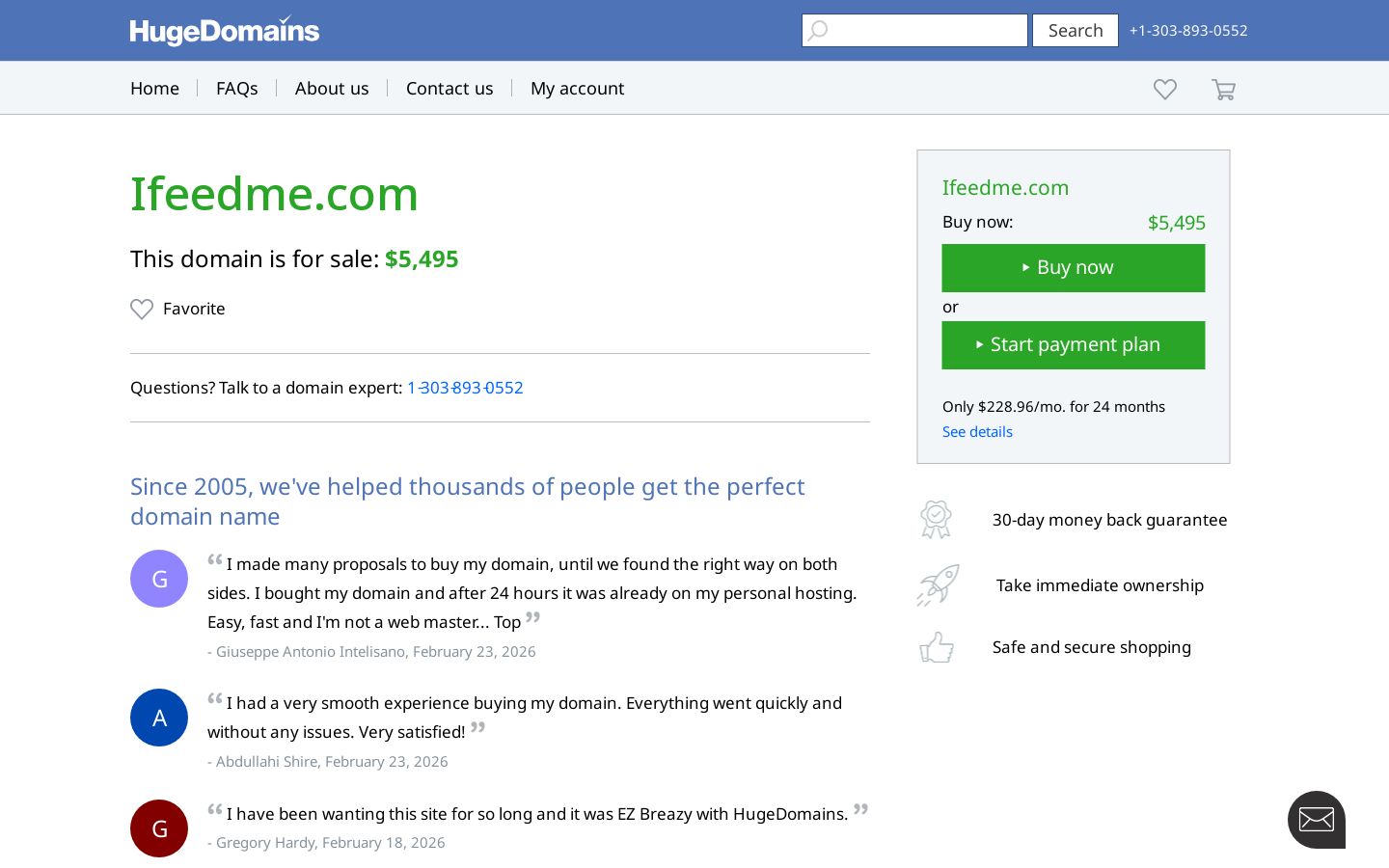Open the About us page
Viewport: 1389px width, 868px height.
(332, 89)
